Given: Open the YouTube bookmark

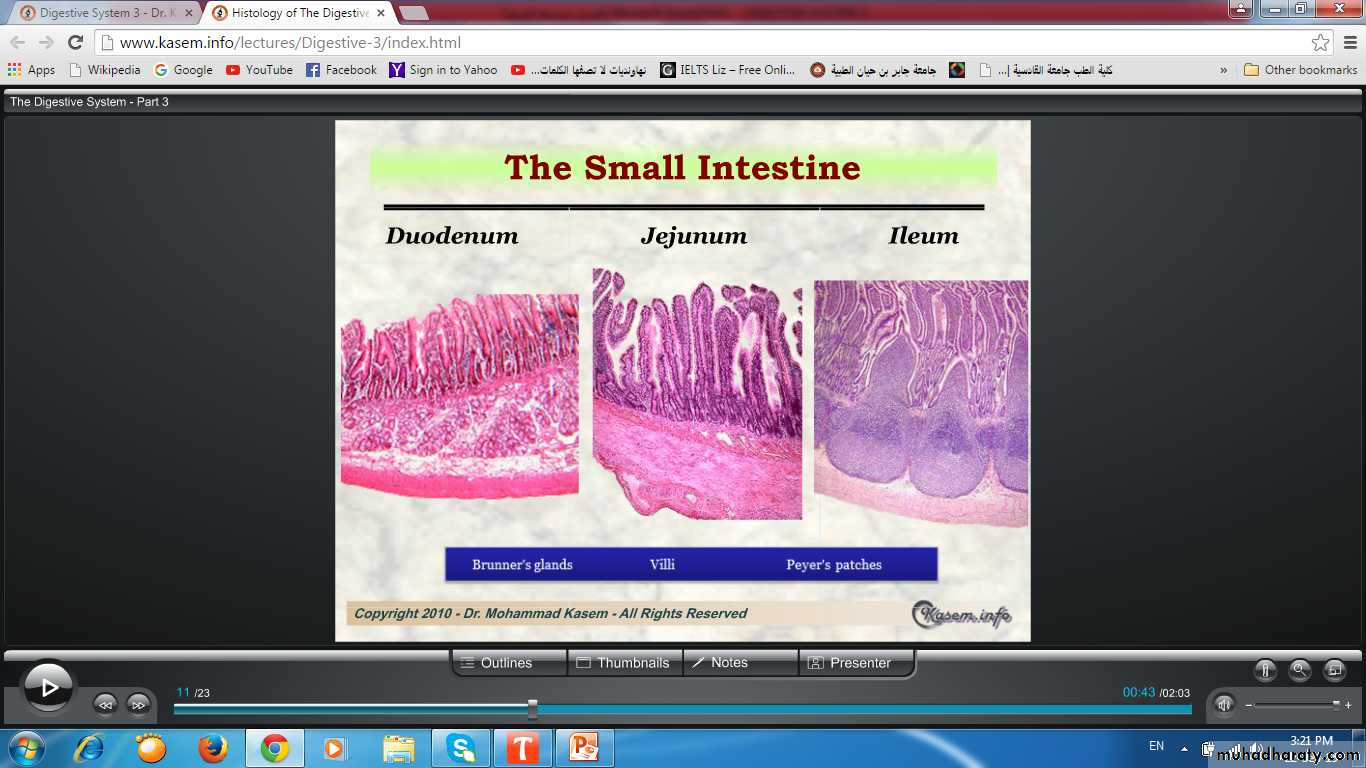Looking at the screenshot, I should pyautogui.click(x=259, y=70).
